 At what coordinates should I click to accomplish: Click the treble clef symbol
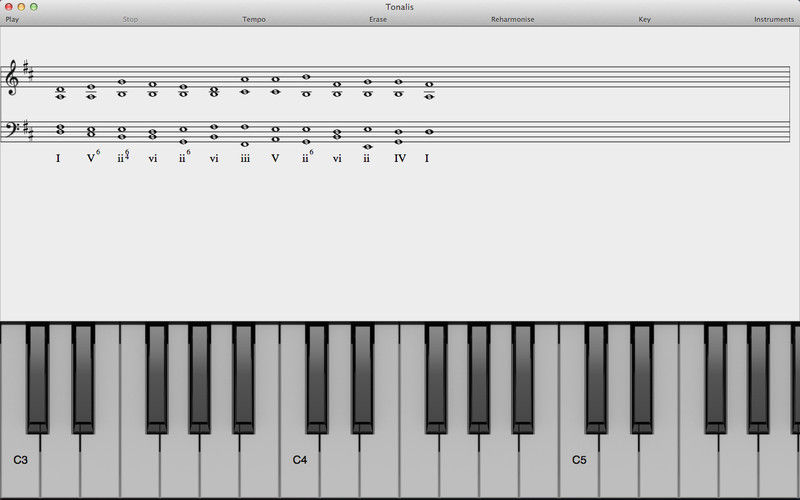click(11, 78)
